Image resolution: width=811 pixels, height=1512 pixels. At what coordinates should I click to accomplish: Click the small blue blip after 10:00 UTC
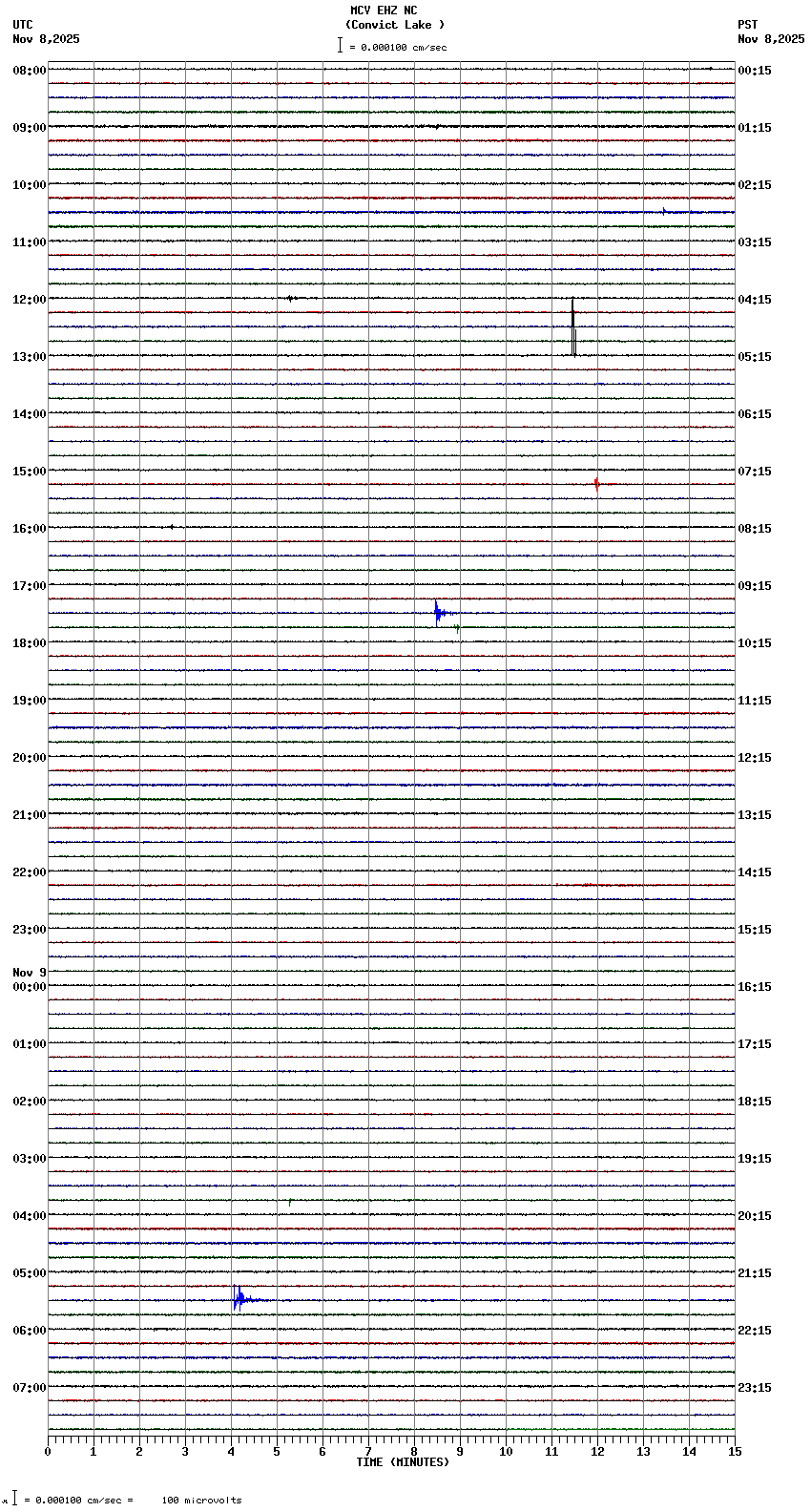[664, 211]
